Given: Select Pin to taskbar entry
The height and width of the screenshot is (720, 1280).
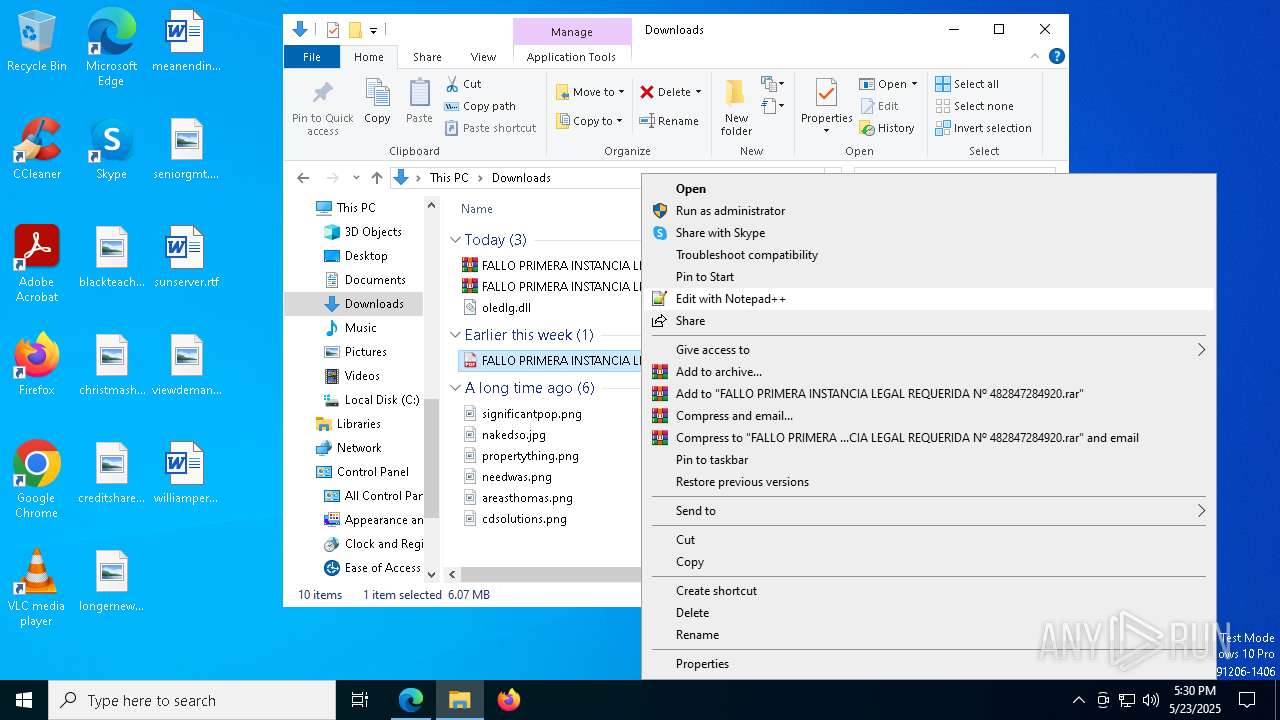Looking at the screenshot, I should [x=928, y=460].
